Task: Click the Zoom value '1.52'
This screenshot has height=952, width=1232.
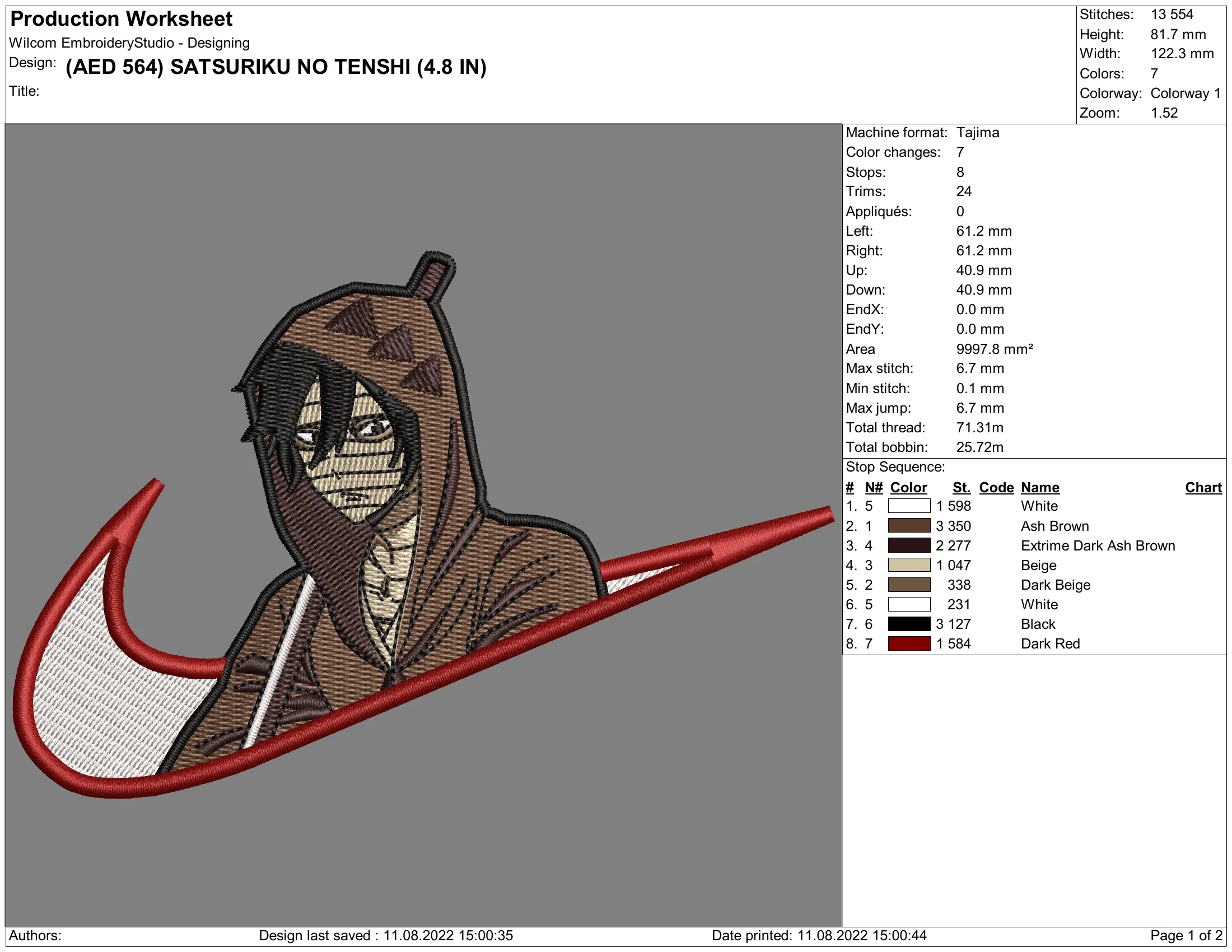Action: coord(1164,113)
